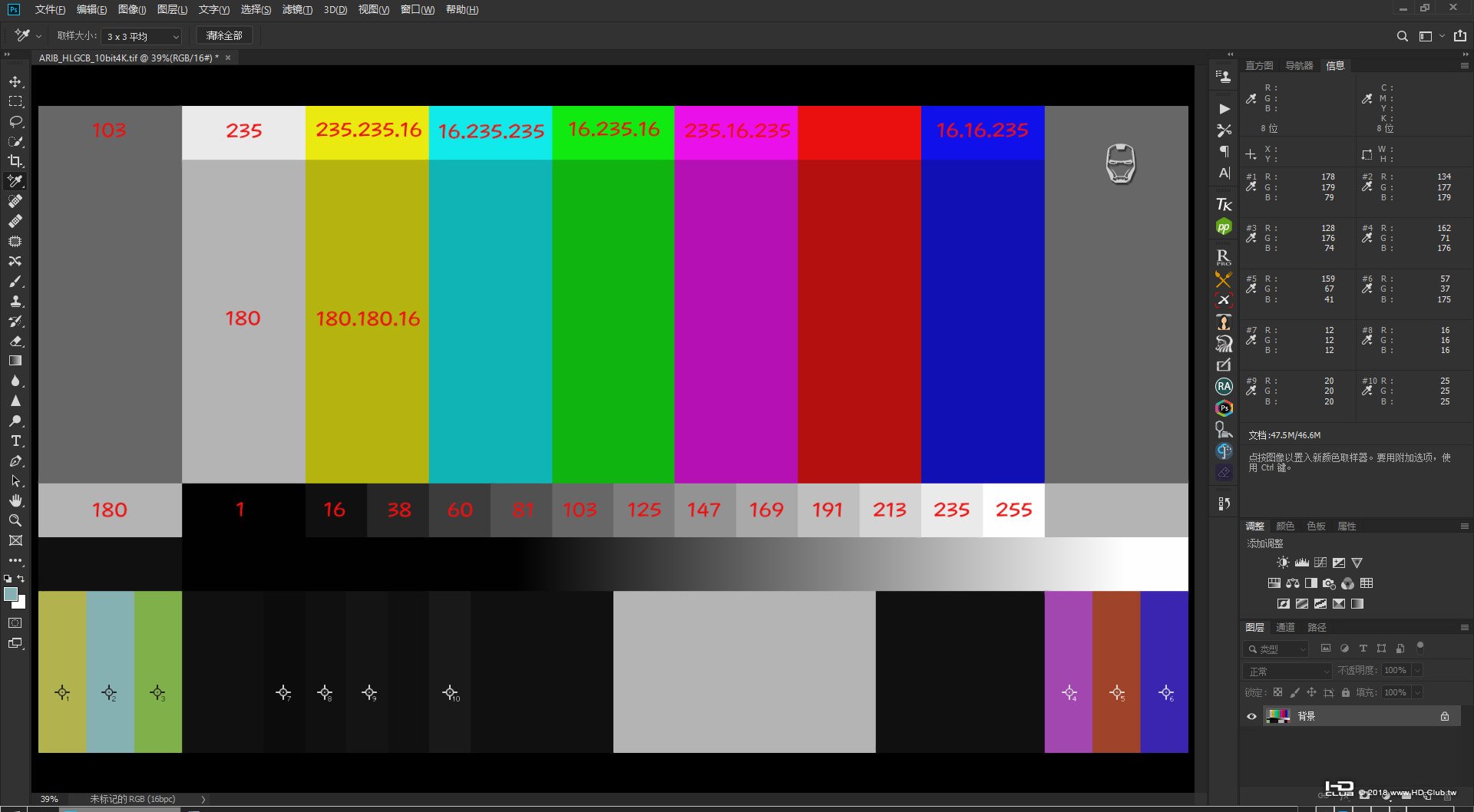Click the search icon in options bar
This screenshot has height=812, width=1474.
[x=1403, y=36]
